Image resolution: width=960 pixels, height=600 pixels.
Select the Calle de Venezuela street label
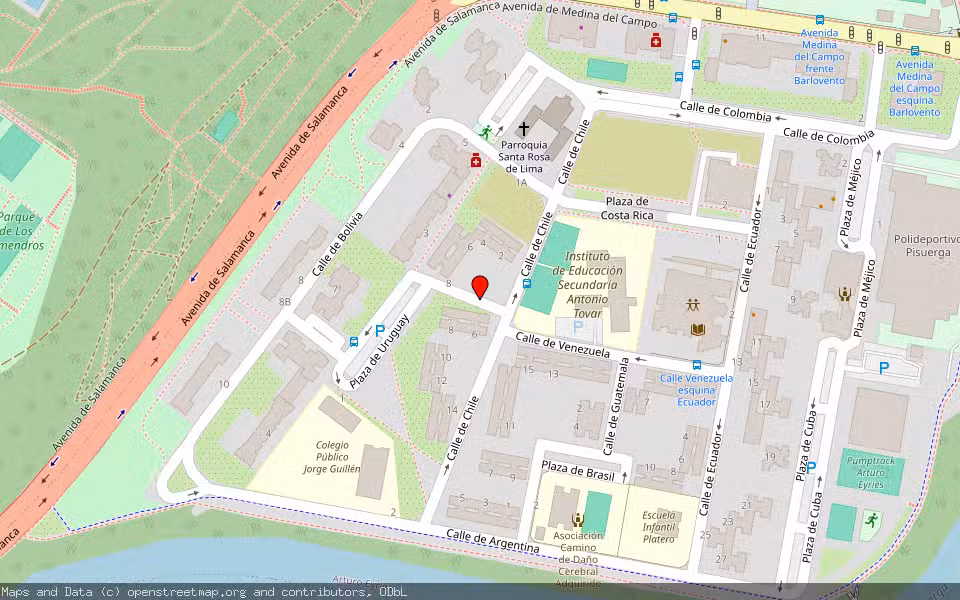click(x=563, y=345)
